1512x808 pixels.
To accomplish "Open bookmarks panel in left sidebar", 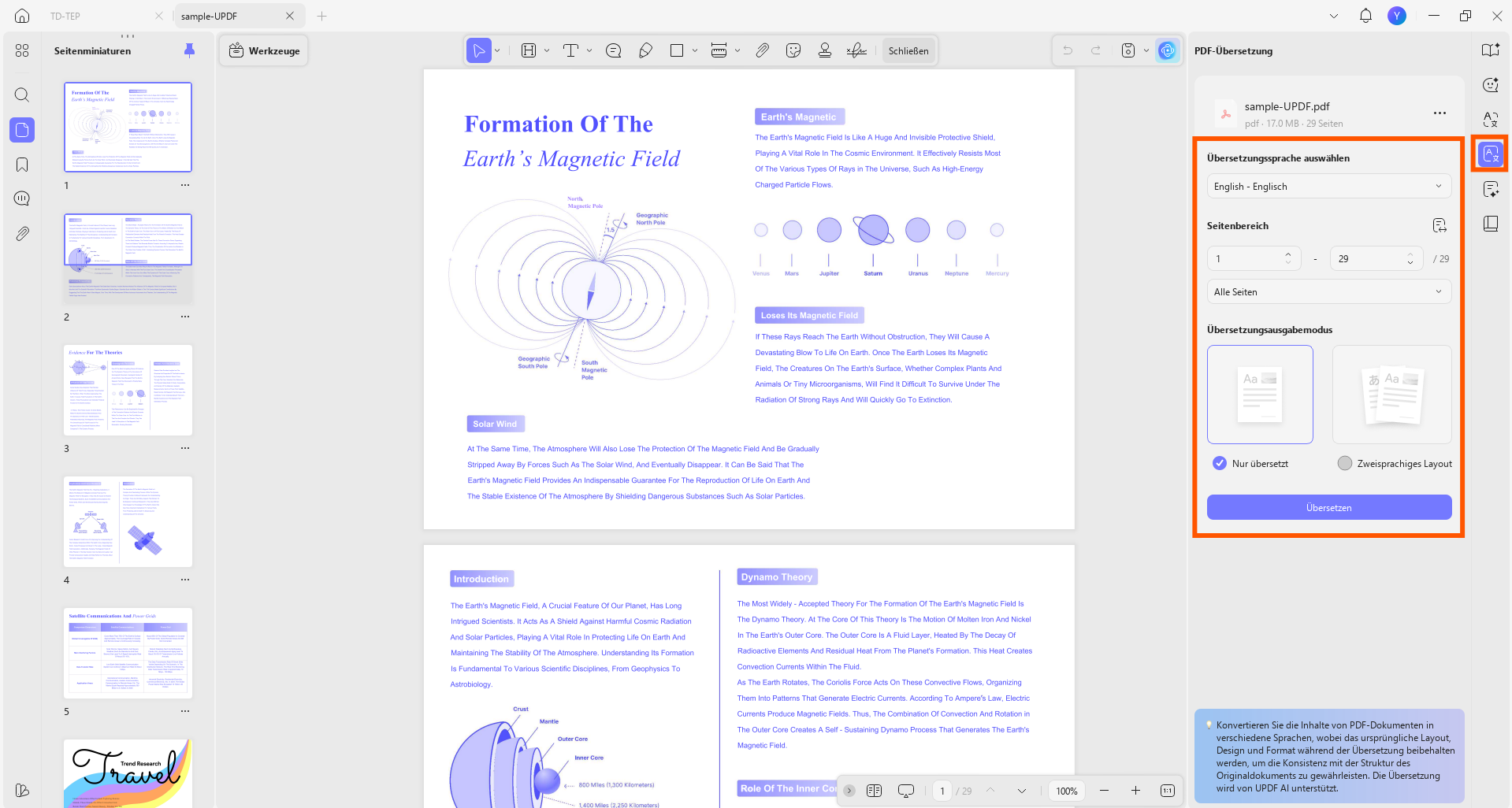I will coord(22,164).
